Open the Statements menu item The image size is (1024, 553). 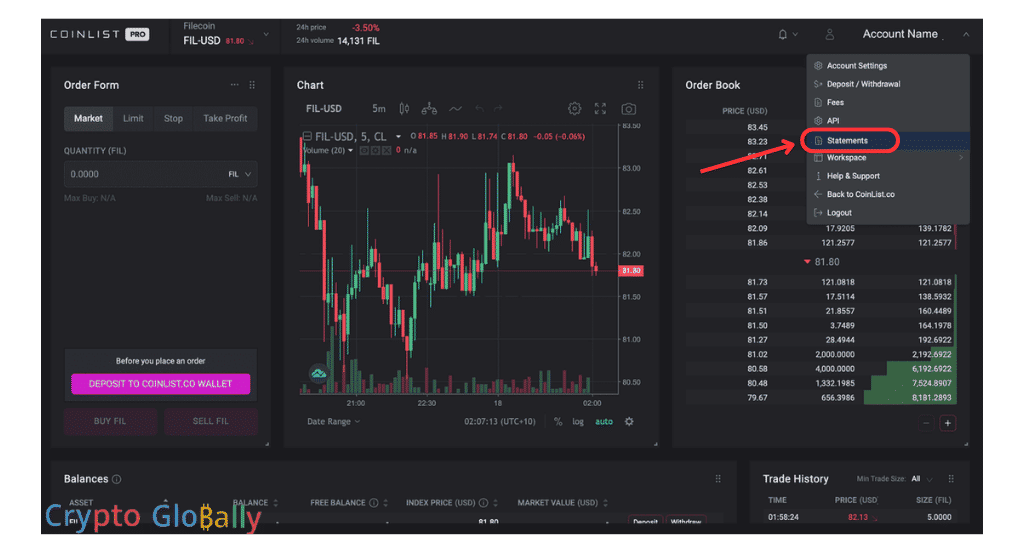click(x=888, y=140)
